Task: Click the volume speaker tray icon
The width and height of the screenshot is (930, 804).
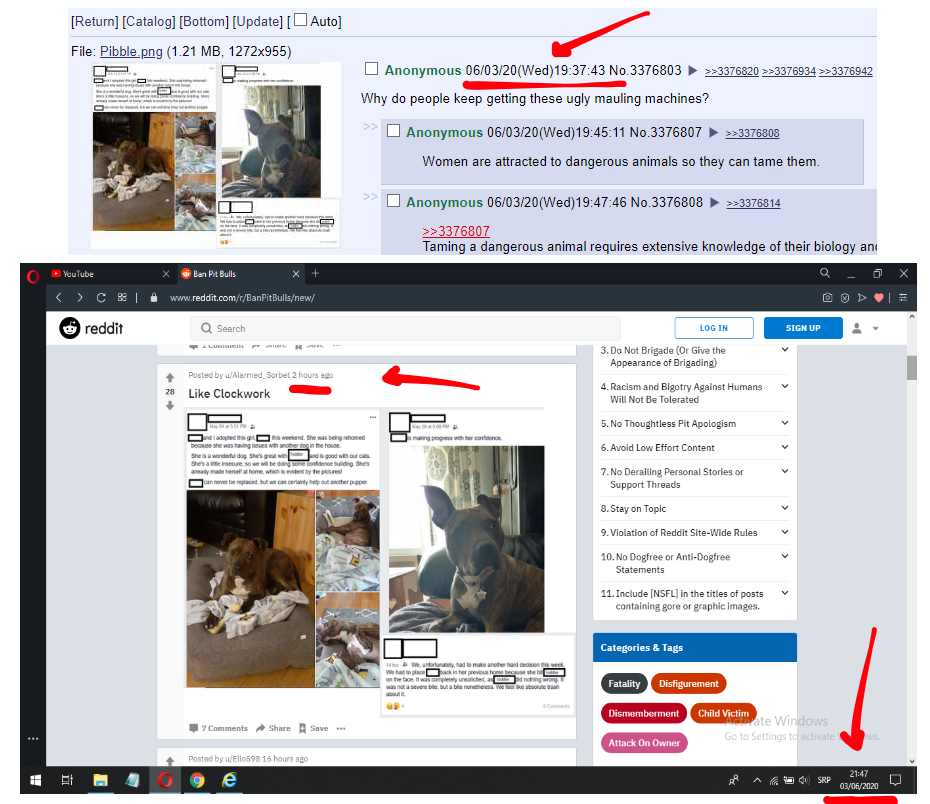Action: pyautogui.click(x=804, y=780)
